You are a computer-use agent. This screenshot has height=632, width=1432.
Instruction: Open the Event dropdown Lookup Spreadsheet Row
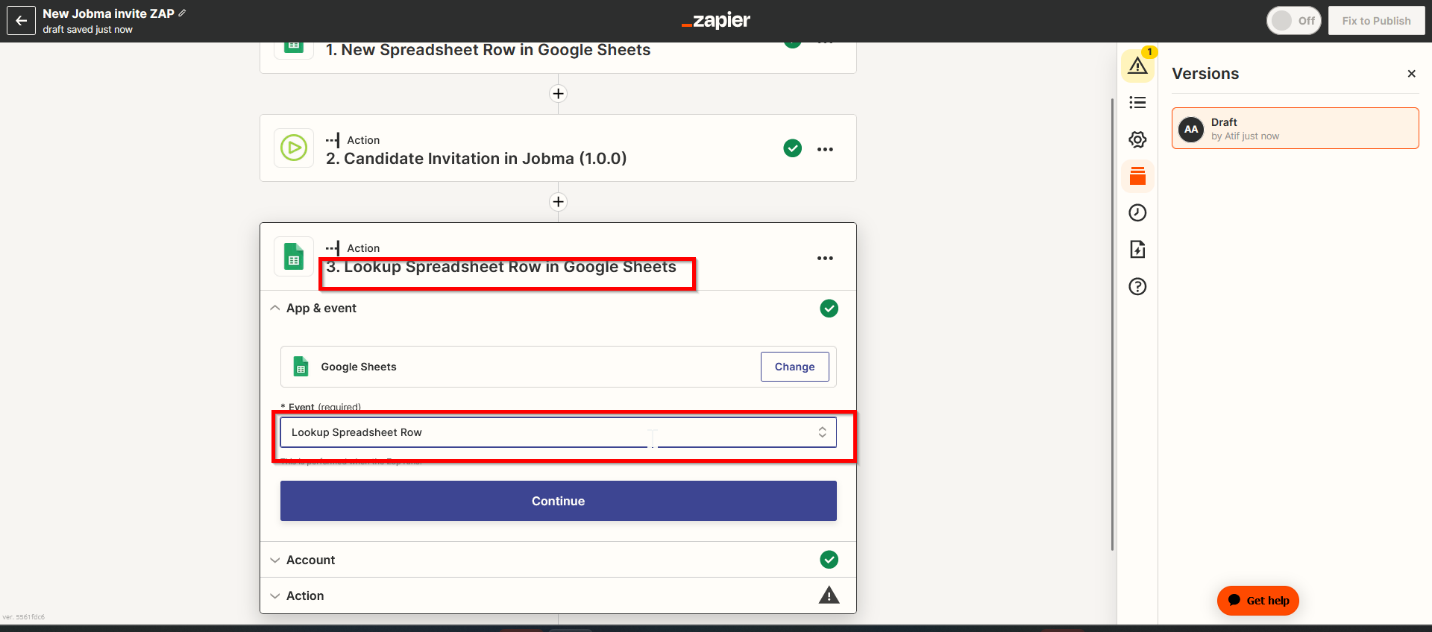click(x=558, y=432)
